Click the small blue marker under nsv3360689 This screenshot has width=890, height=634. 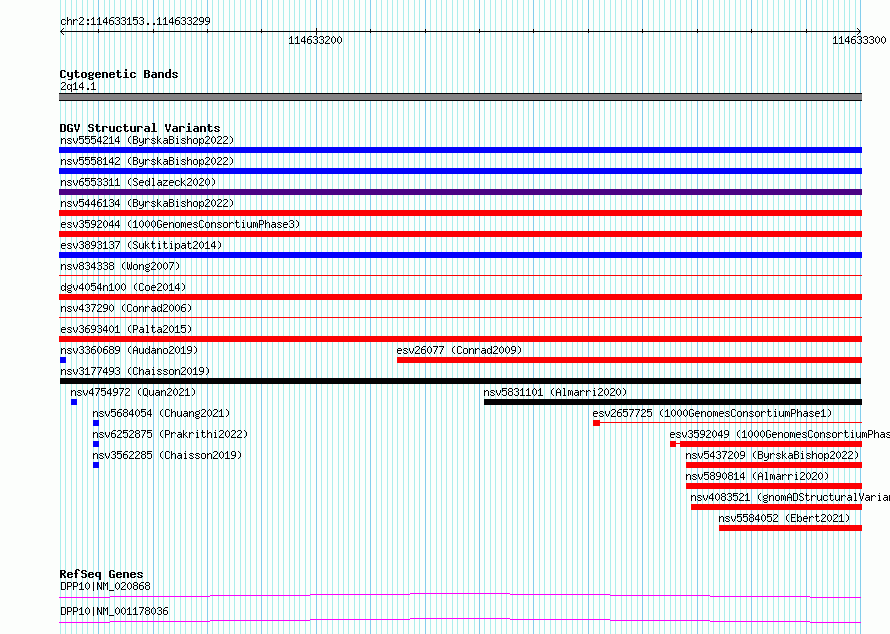(63, 360)
